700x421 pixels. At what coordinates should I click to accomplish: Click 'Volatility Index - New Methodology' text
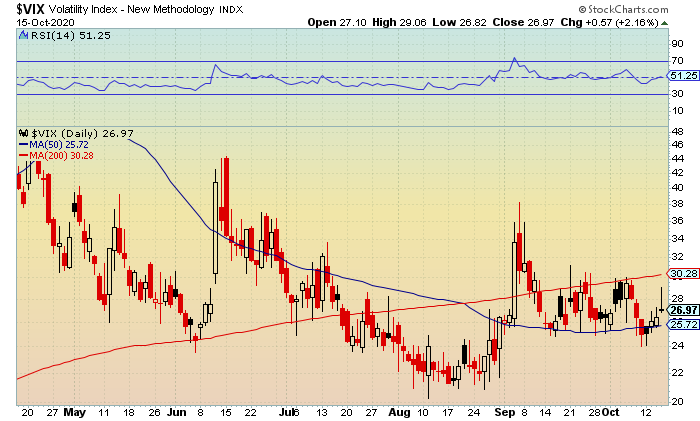(x=131, y=9)
